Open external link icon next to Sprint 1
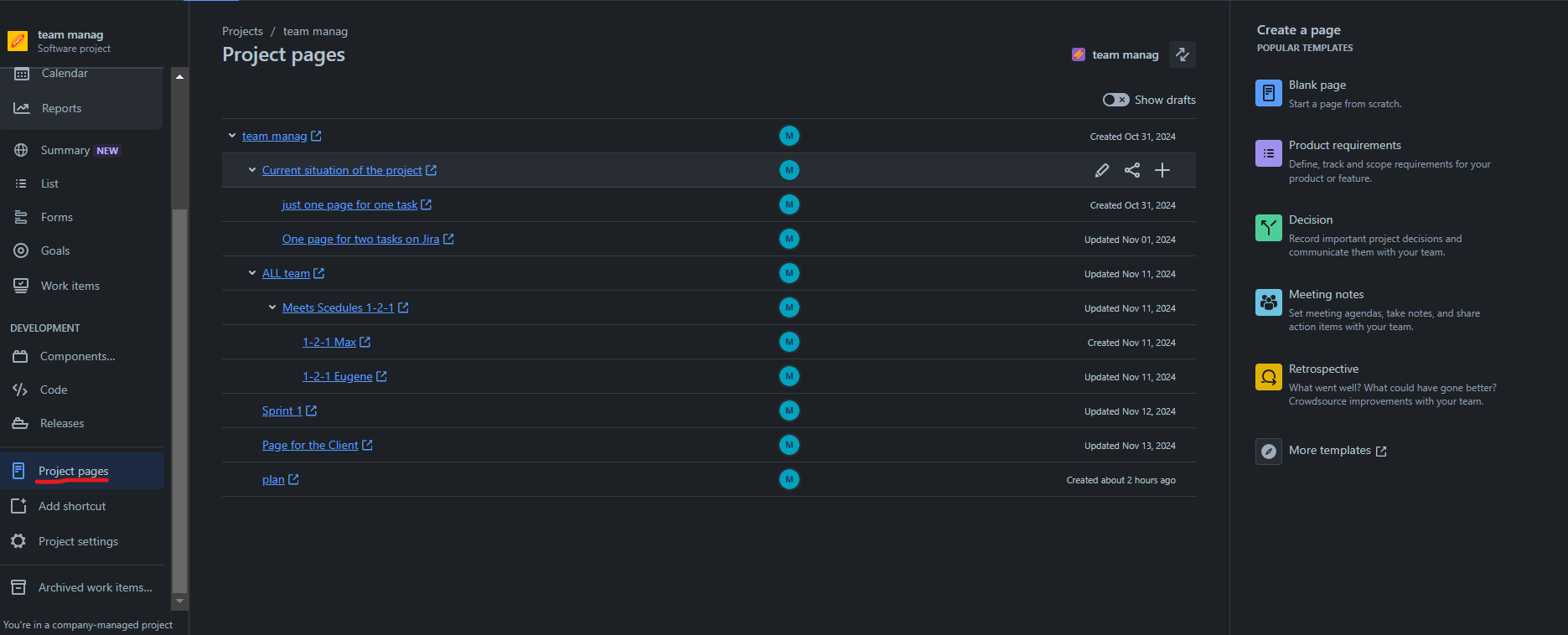 point(312,410)
